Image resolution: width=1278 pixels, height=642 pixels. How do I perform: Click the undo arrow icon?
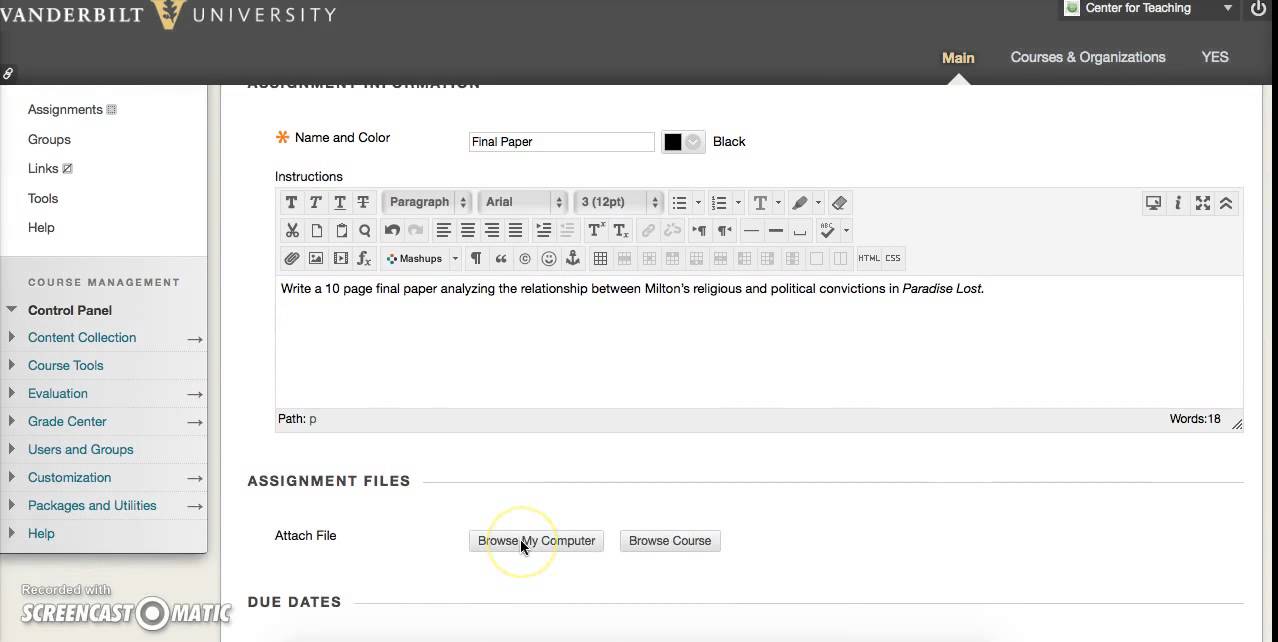pos(392,230)
